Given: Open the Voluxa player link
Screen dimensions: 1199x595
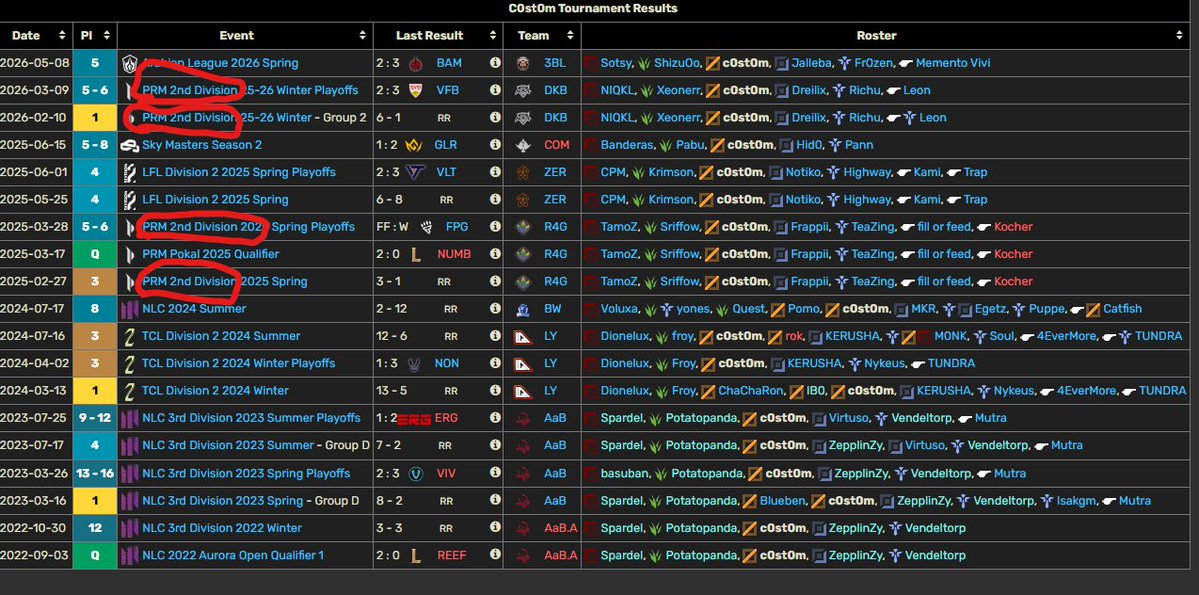Looking at the screenshot, I should click(x=621, y=309).
